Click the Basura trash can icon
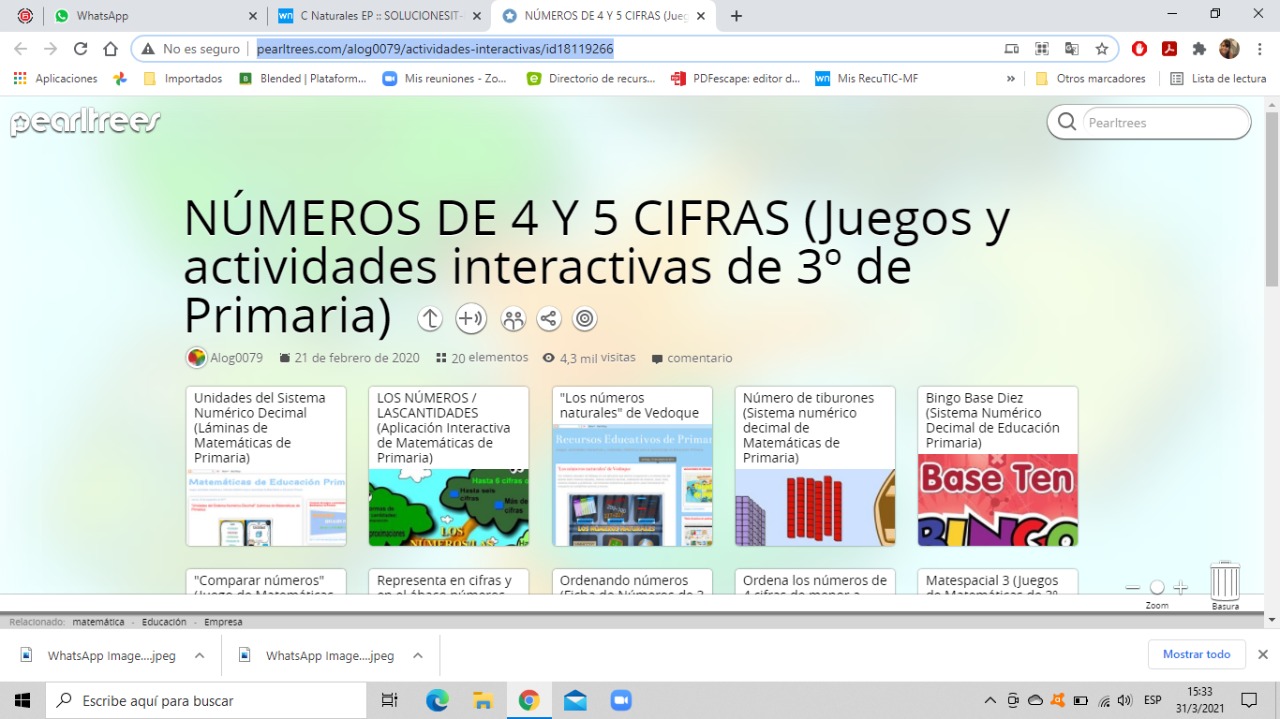The width and height of the screenshot is (1280, 719). (1225, 582)
